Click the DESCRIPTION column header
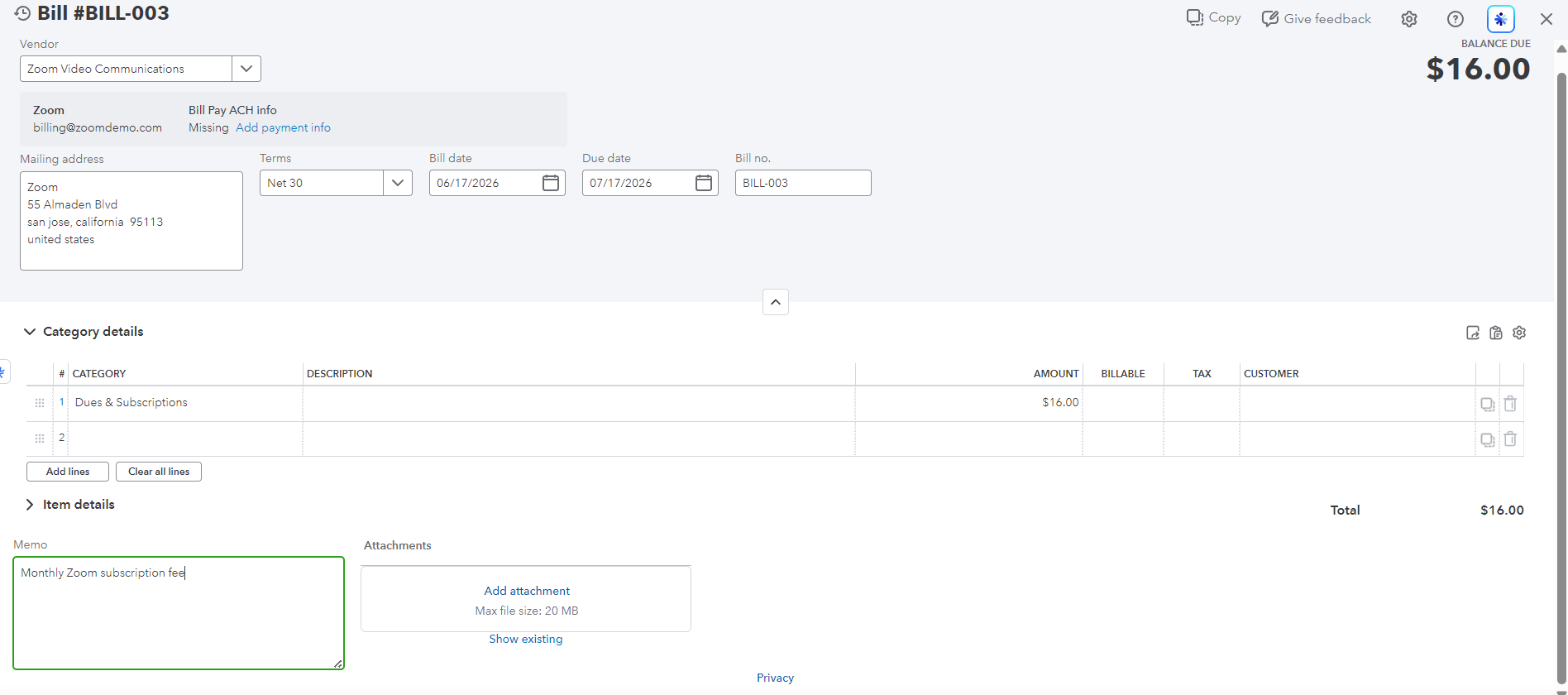The width and height of the screenshot is (1568, 695). pos(339,374)
